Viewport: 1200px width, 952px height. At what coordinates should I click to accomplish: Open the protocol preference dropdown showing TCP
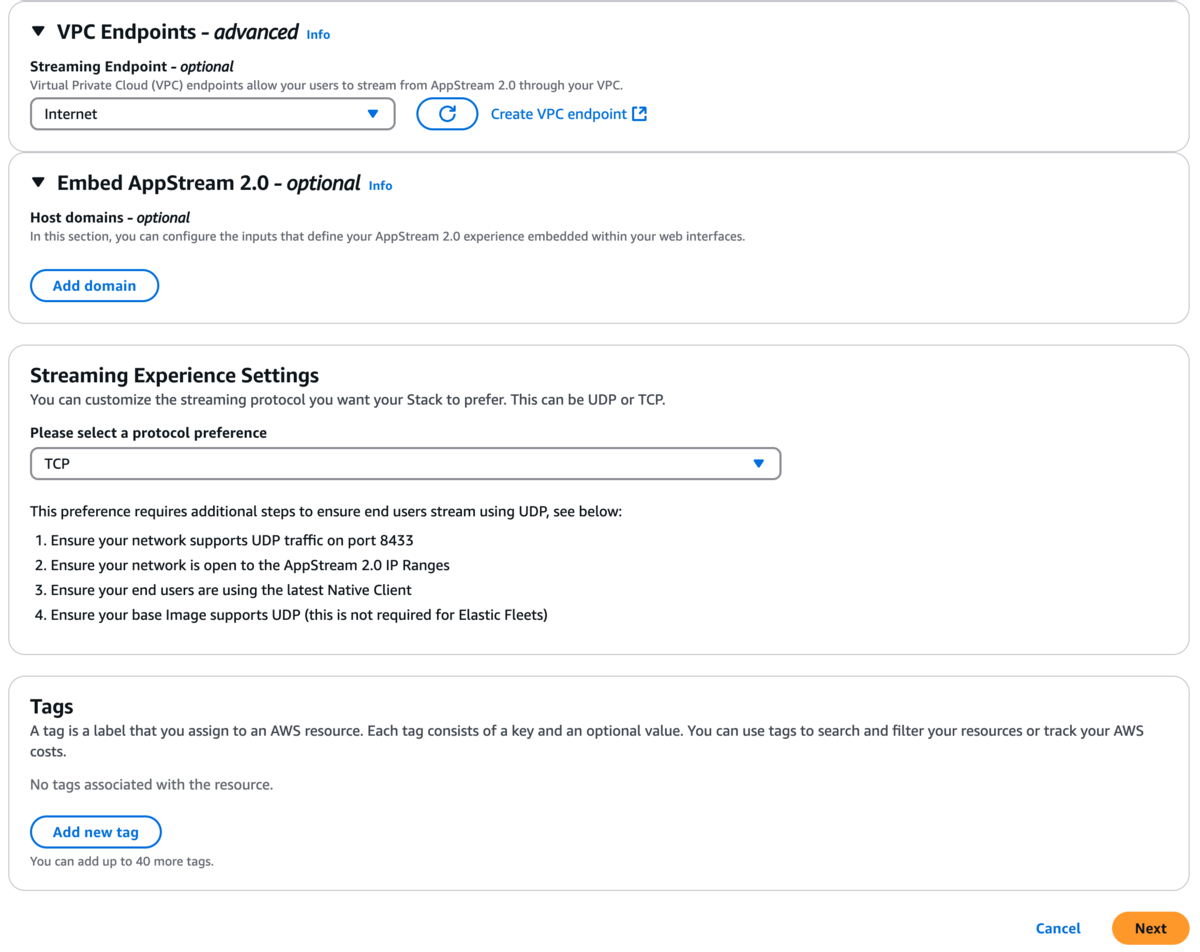point(405,464)
